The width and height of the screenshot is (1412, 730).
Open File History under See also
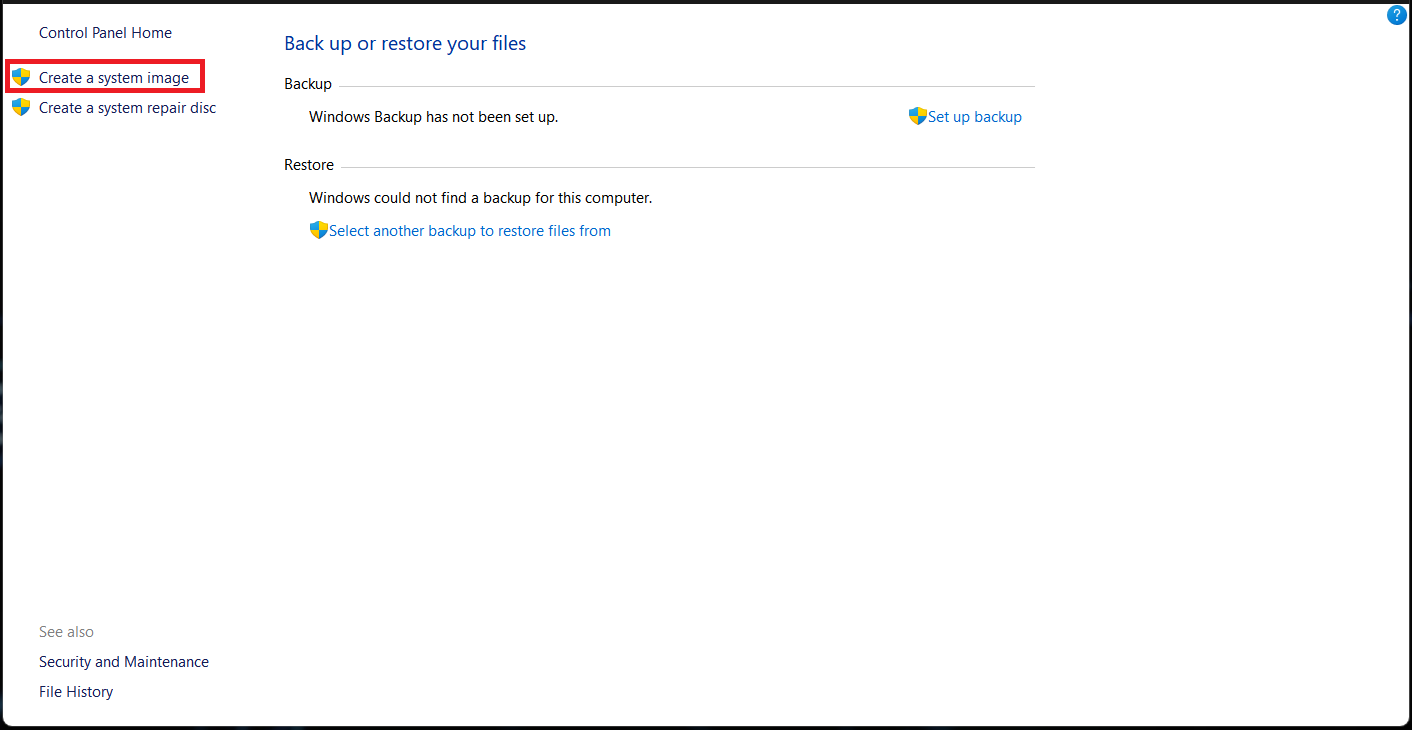[x=76, y=692]
